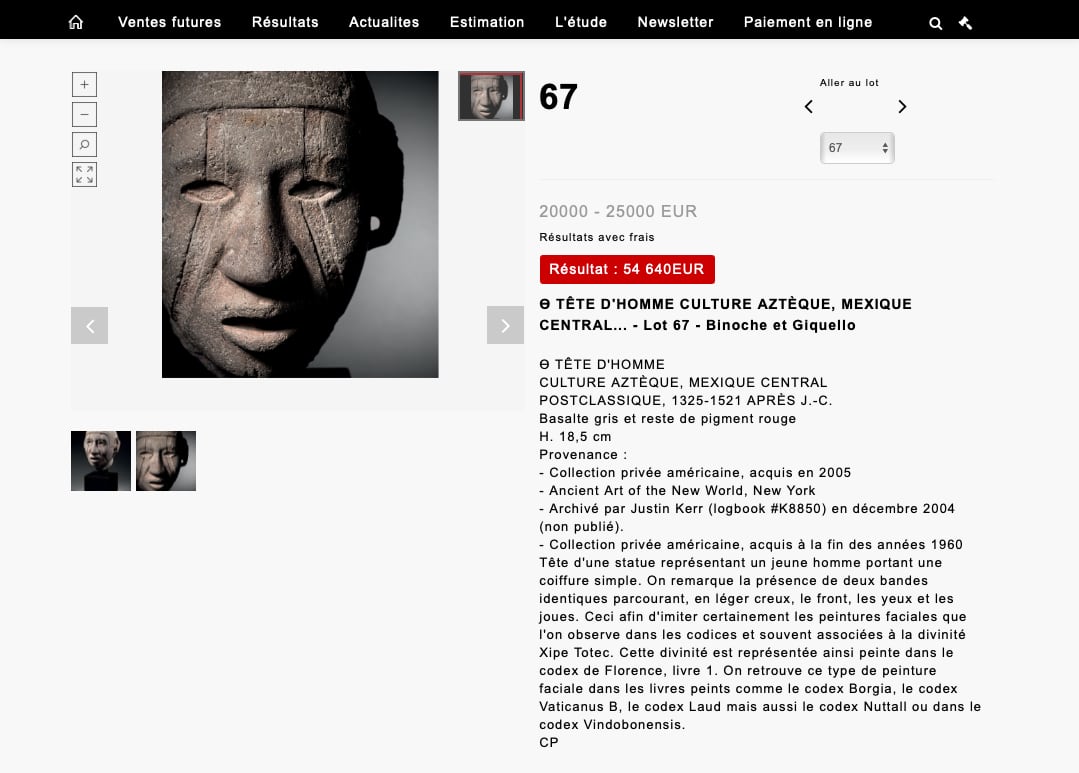Click the red Résultat 54 640EUR badge
Image resolution: width=1079 pixels, height=773 pixels.
(627, 269)
